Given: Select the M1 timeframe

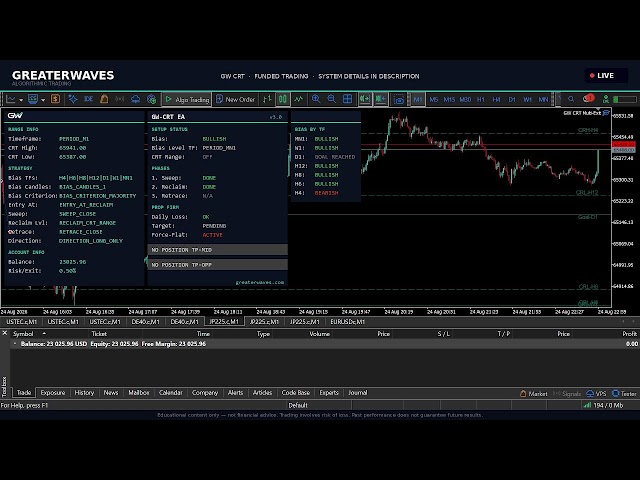Looking at the screenshot, I should [x=418, y=99].
